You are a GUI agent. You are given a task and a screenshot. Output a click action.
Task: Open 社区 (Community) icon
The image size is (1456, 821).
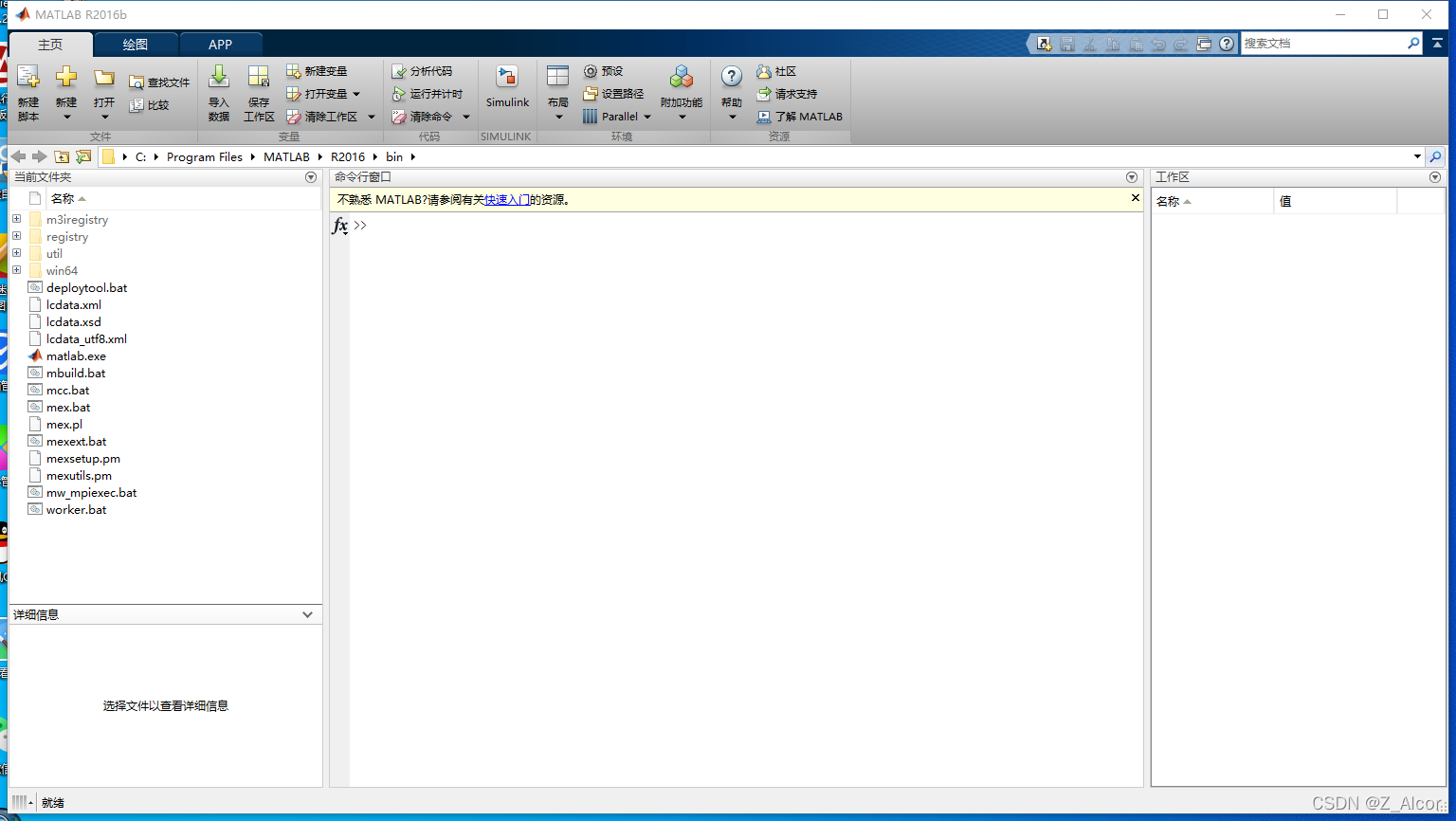[764, 71]
